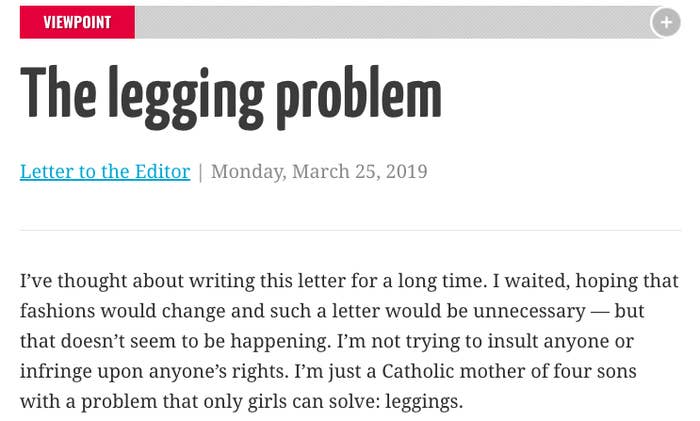This screenshot has width=700, height=421.
Task: Expand the section with the plus icon
Action: pyautogui.click(x=666, y=22)
